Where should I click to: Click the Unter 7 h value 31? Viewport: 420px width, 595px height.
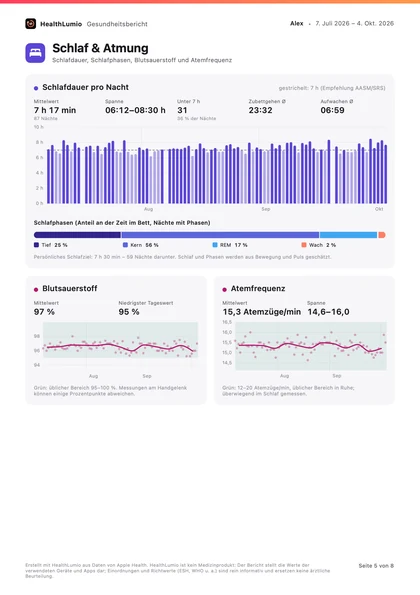[182, 110]
